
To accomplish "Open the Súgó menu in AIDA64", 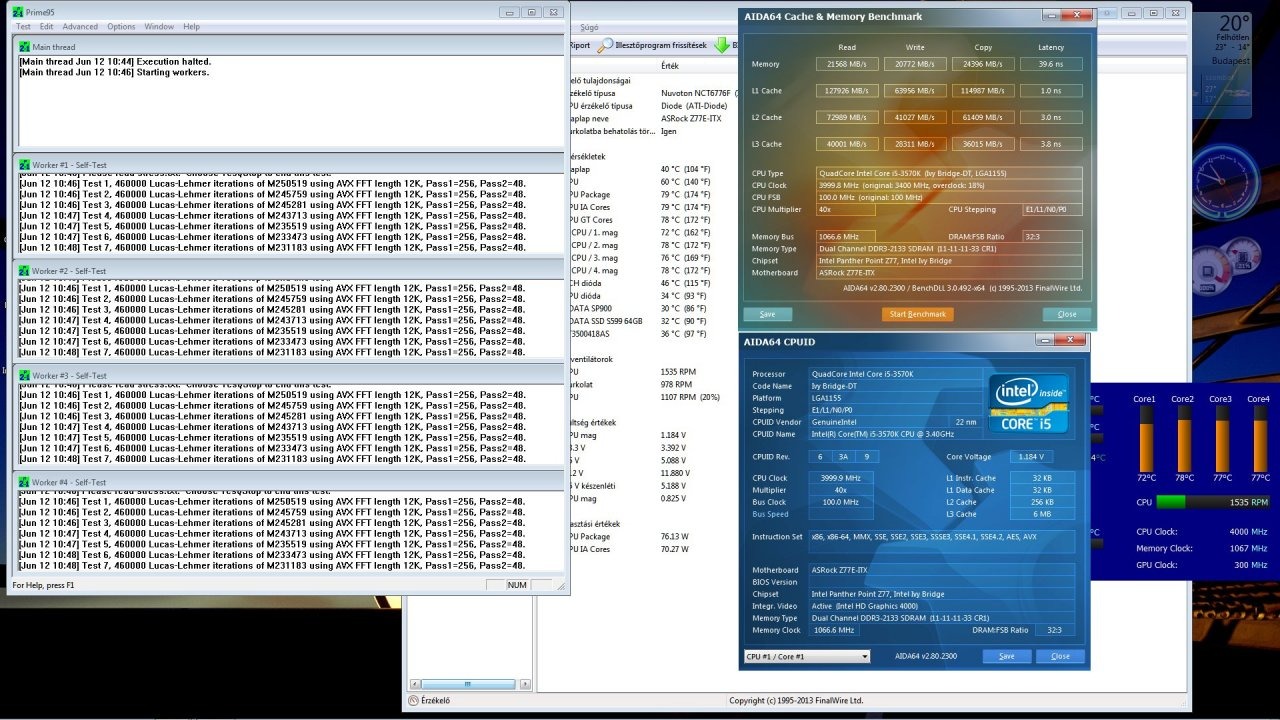I will (x=590, y=28).
